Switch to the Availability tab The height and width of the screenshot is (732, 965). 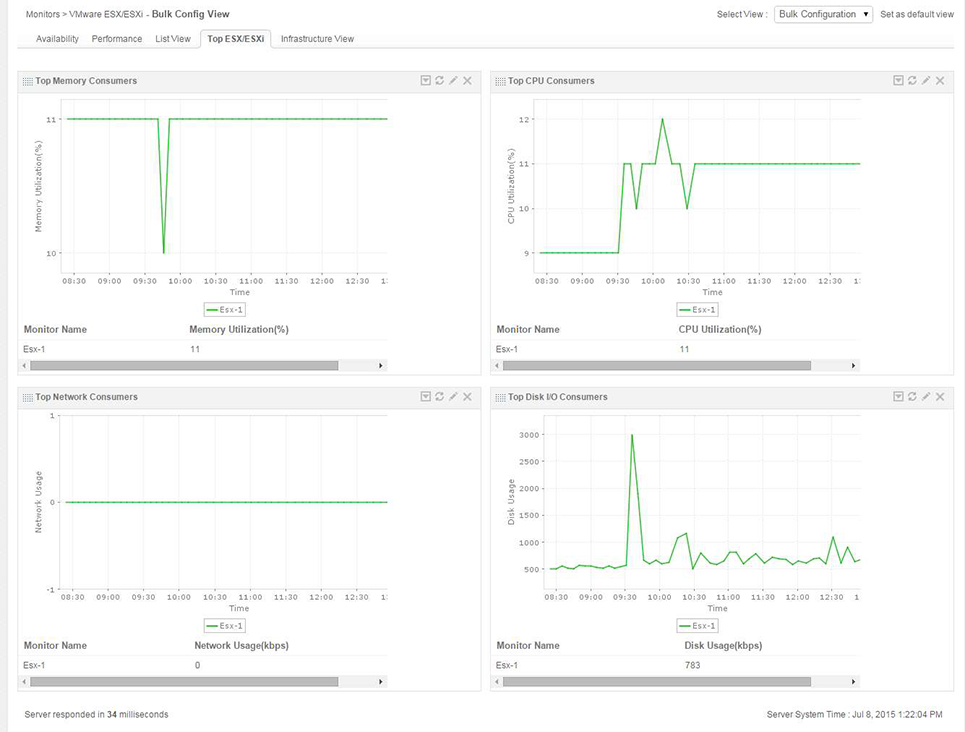click(57, 39)
